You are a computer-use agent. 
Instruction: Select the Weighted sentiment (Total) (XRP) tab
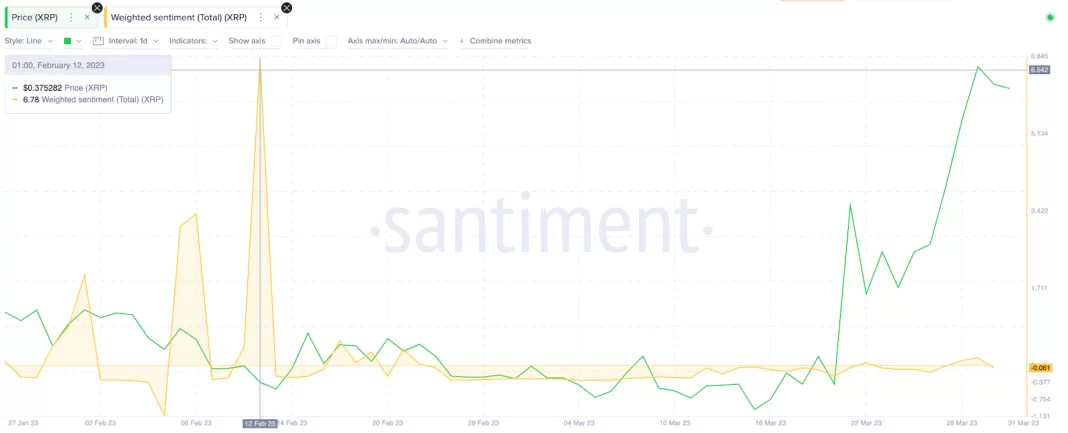179,17
